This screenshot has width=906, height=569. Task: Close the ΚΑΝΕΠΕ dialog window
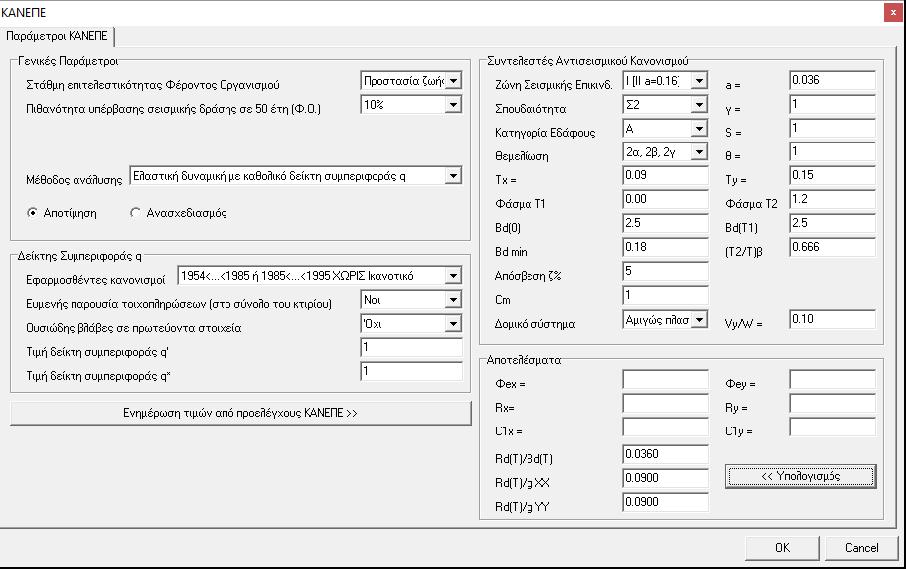[x=893, y=13]
